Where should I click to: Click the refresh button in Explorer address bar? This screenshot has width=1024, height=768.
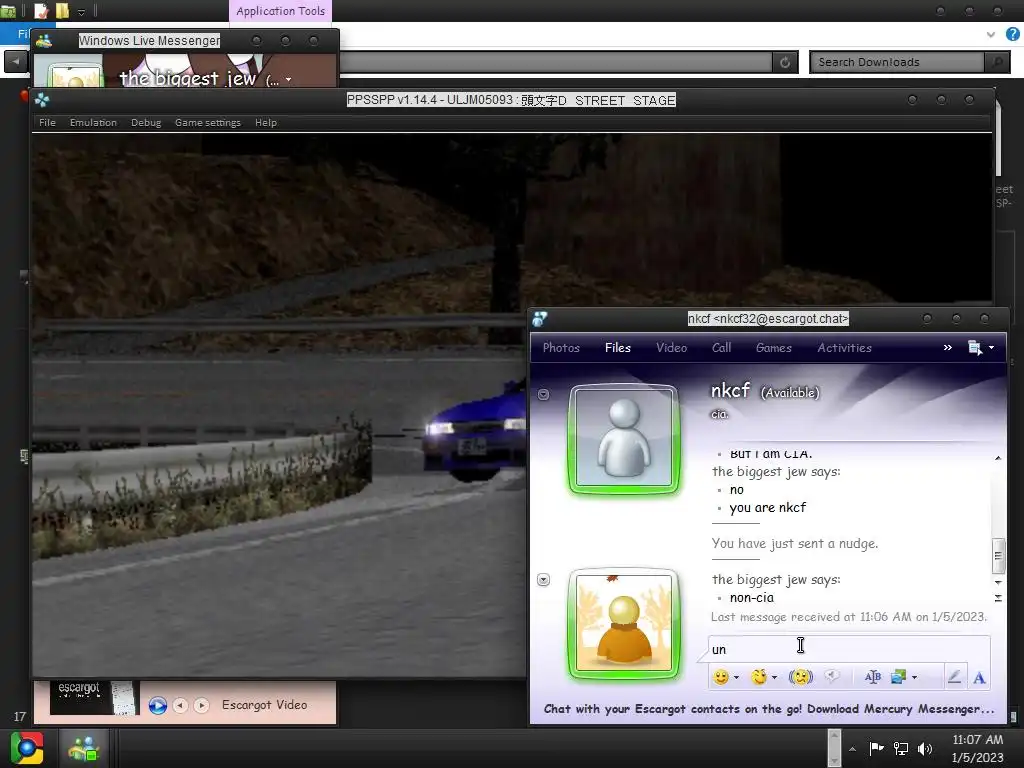(x=785, y=62)
